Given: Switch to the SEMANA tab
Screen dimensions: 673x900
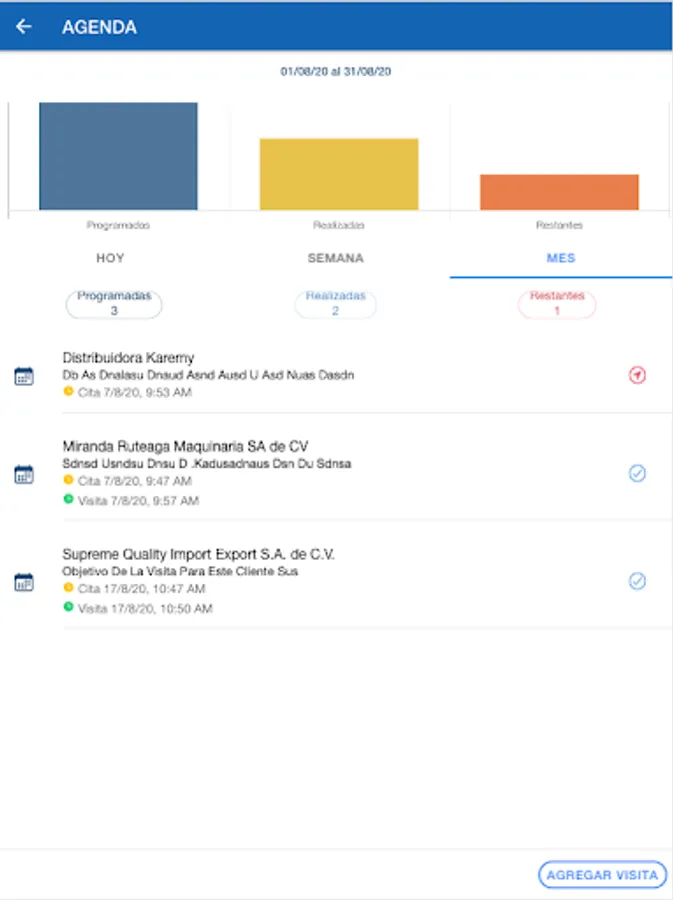Looking at the screenshot, I should pyautogui.click(x=336, y=258).
